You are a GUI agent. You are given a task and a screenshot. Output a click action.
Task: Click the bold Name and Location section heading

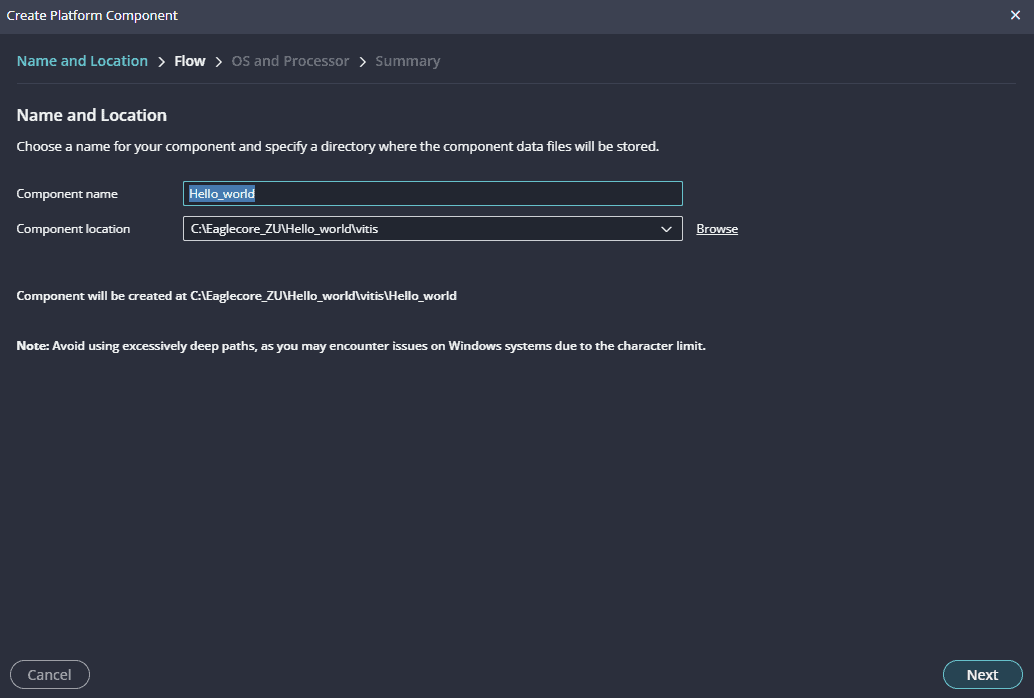(x=92, y=115)
